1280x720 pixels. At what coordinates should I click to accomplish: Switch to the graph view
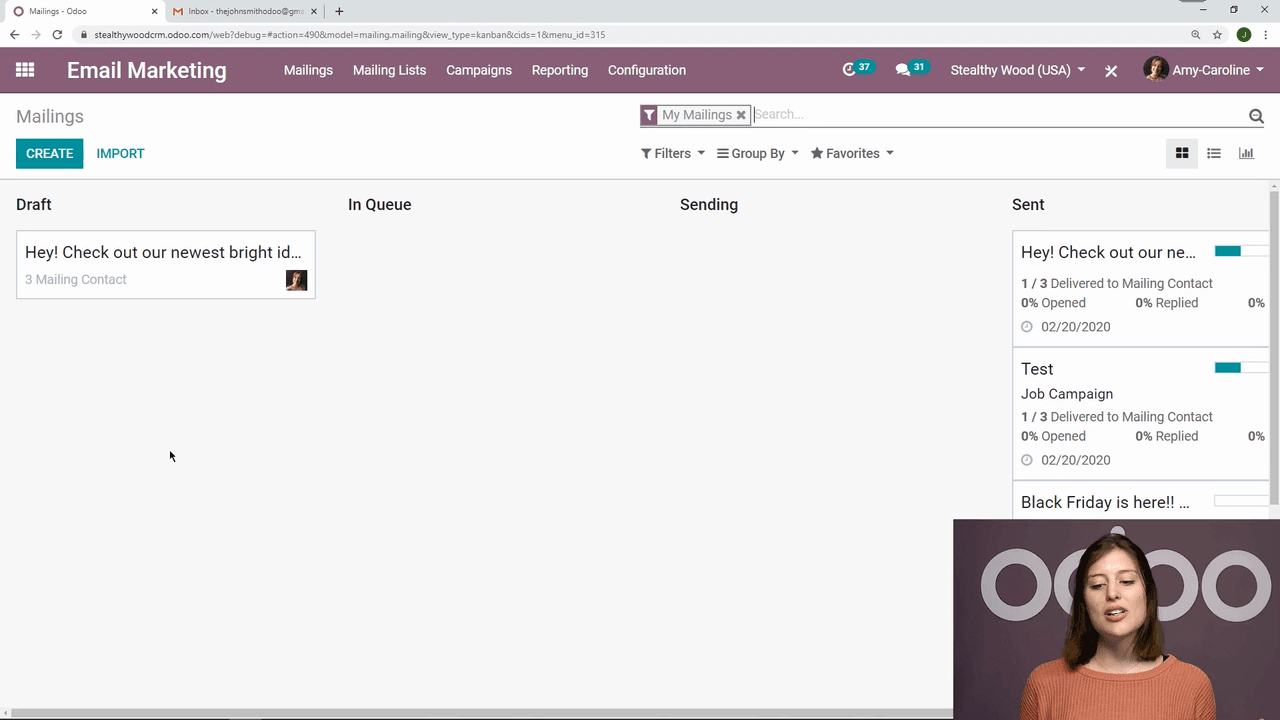(1246, 153)
